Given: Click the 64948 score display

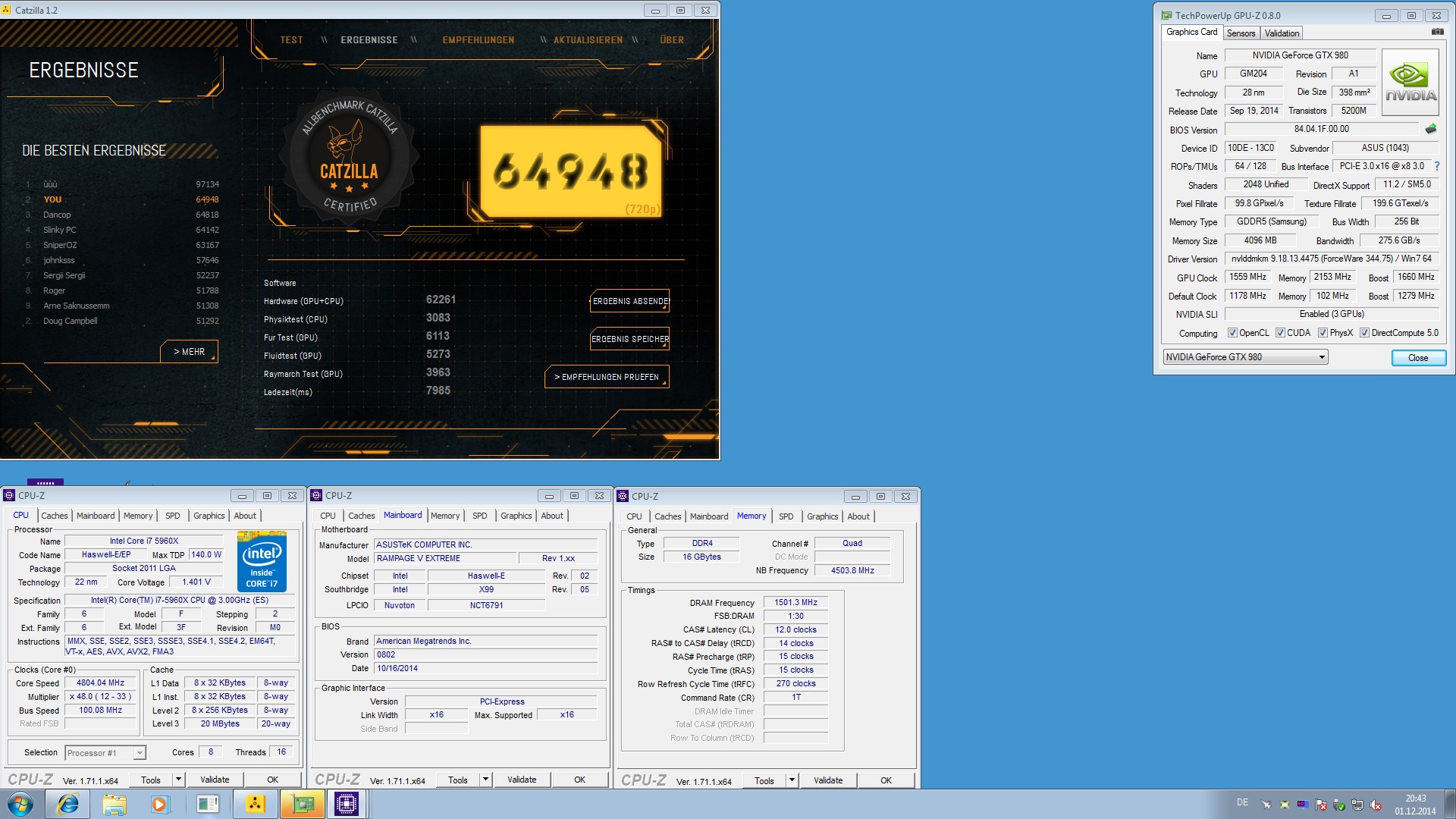Looking at the screenshot, I should pos(571,171).
